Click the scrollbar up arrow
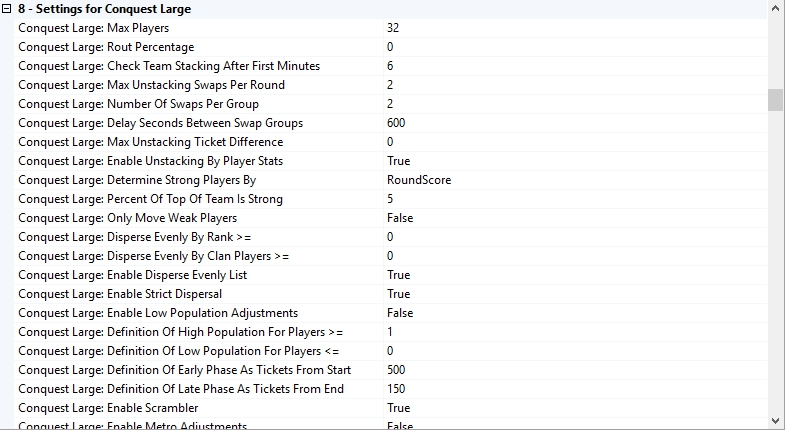Screen dimensions: 788x431 pyautogui.click(x=775, y=9)
